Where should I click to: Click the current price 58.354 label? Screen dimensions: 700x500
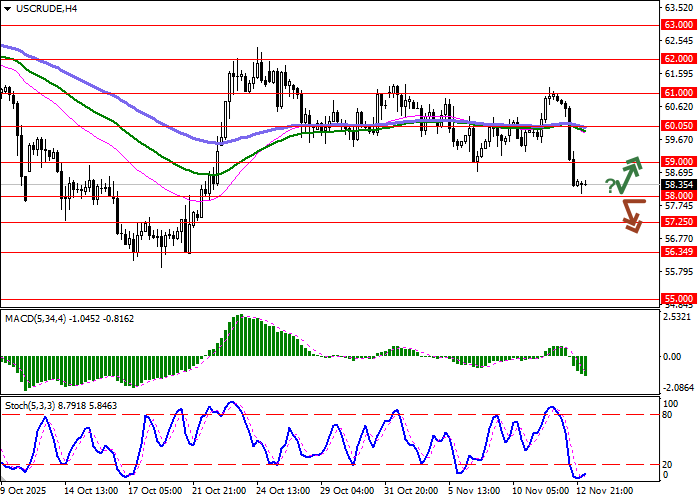(x=678, y=185)
